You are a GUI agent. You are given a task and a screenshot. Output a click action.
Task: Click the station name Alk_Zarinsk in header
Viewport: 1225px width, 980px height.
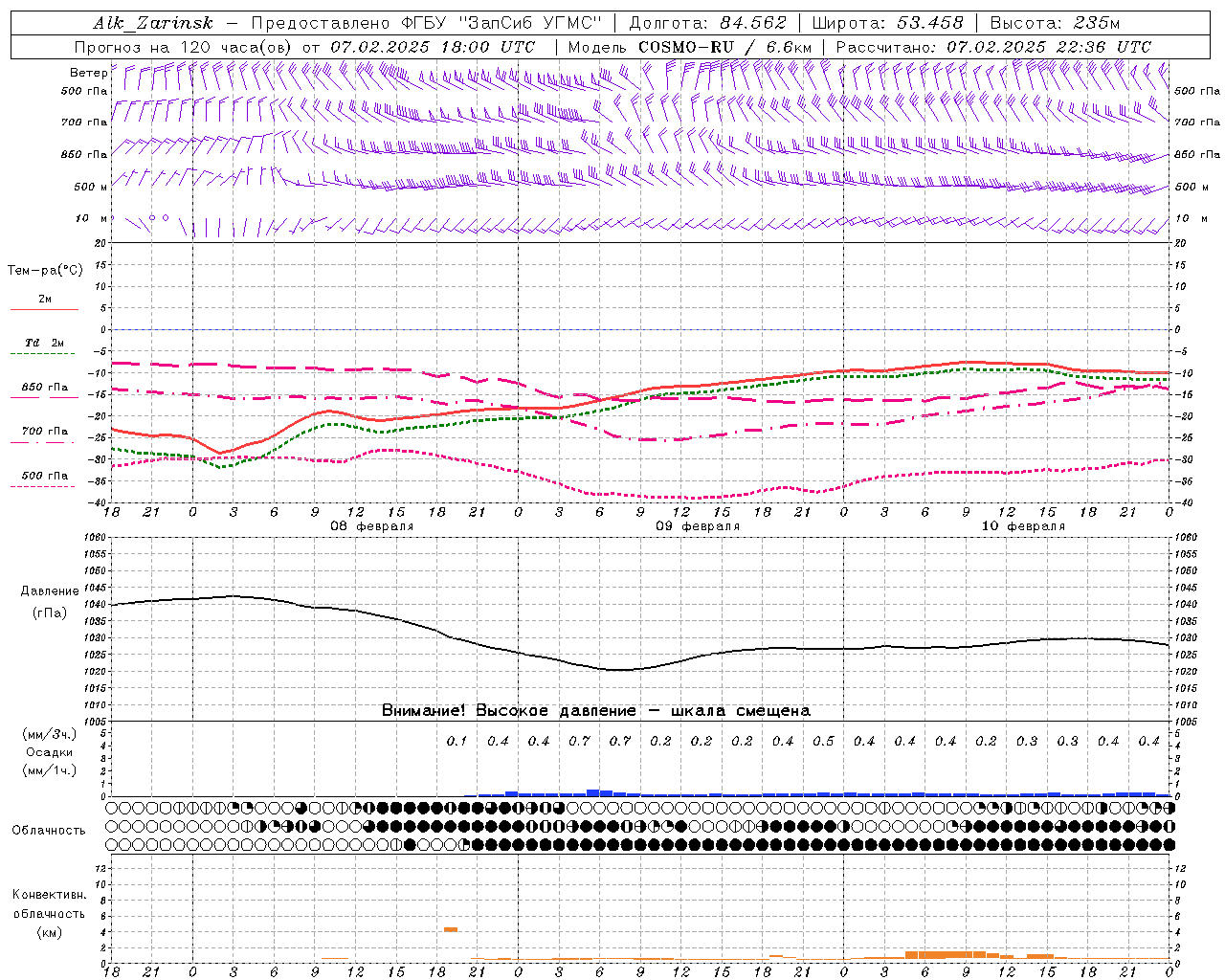(x=153, y=23)
